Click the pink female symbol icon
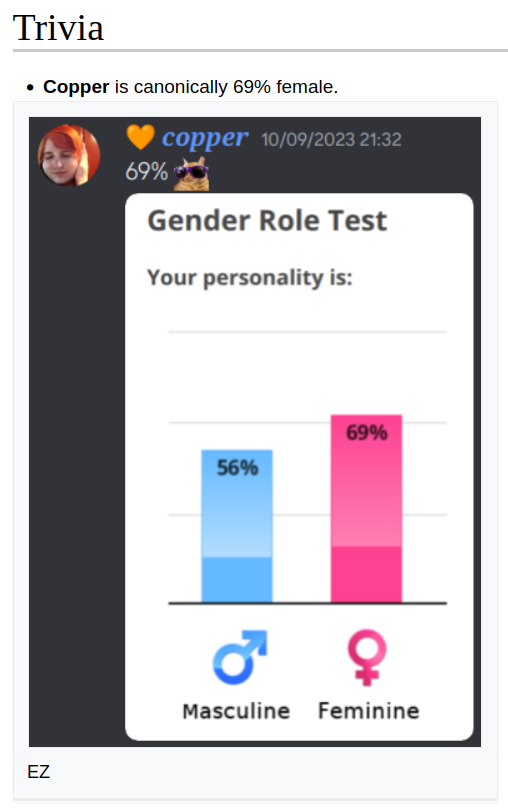 tap(367, 658)
